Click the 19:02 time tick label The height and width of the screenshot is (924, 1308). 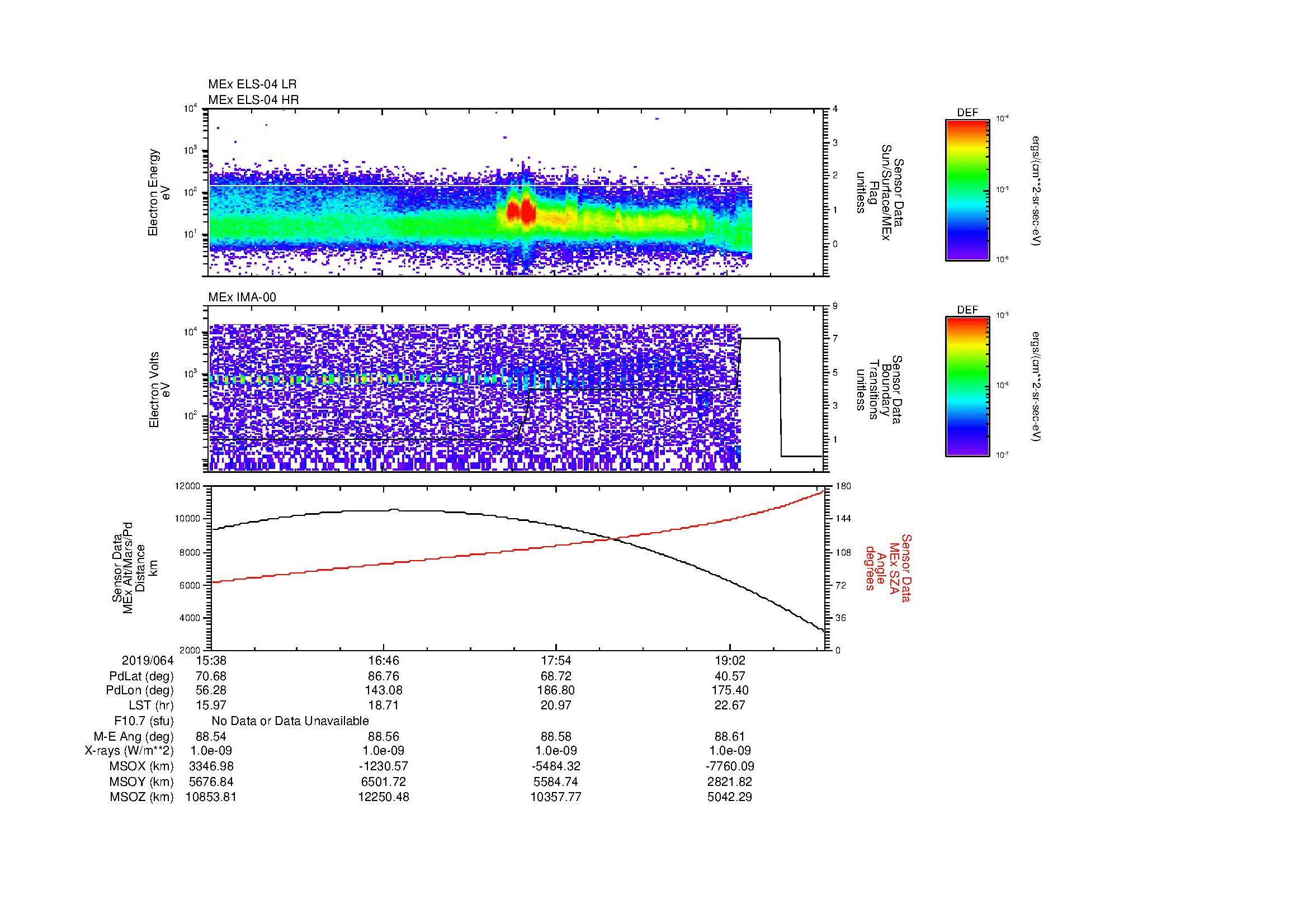(730, 661)
